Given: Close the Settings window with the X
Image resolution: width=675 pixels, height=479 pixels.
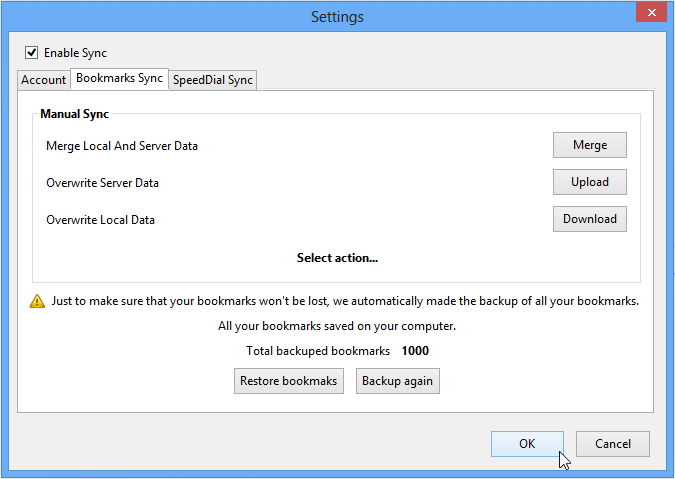Looking at the screenshot, I should click(x=650, y=13).
